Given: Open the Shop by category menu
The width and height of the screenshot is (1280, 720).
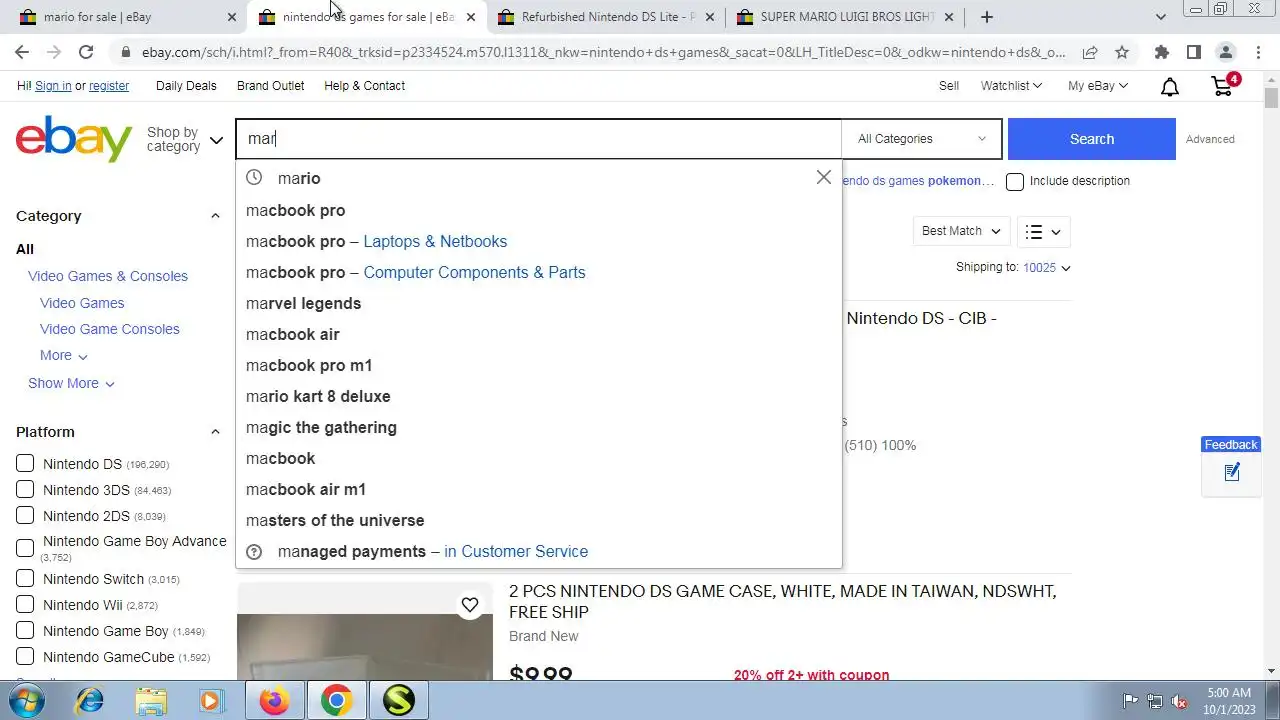Looking at the screenshot, I should (185, 139).
